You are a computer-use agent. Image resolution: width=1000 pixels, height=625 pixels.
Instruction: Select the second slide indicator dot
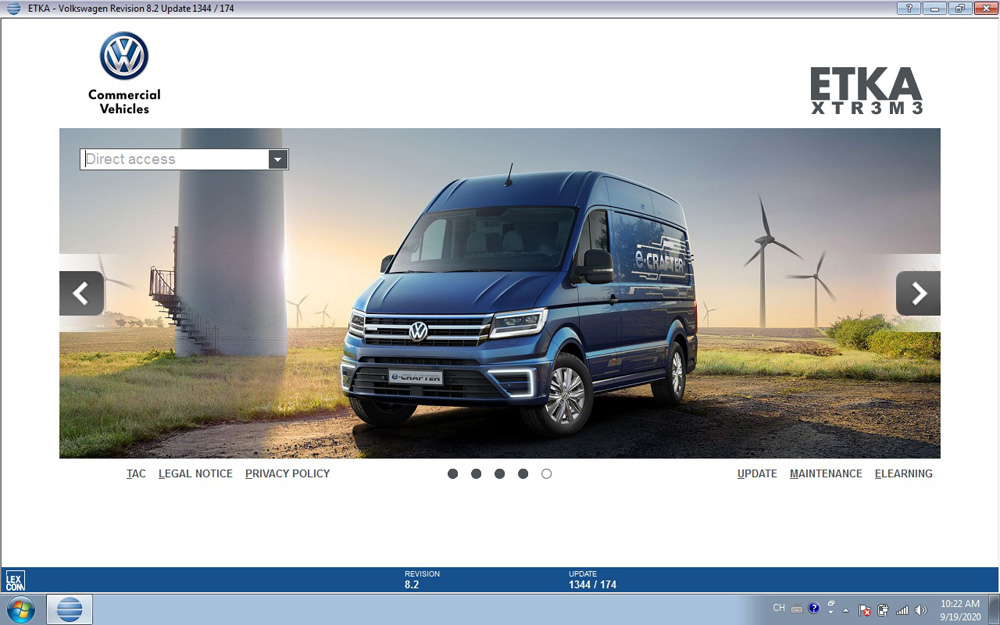tap(476, 474)
